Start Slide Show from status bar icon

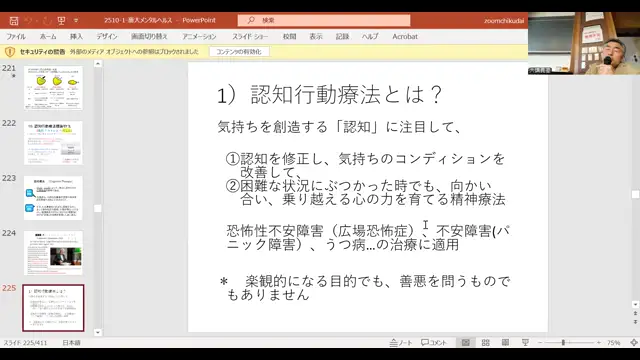tap(525, 342)
